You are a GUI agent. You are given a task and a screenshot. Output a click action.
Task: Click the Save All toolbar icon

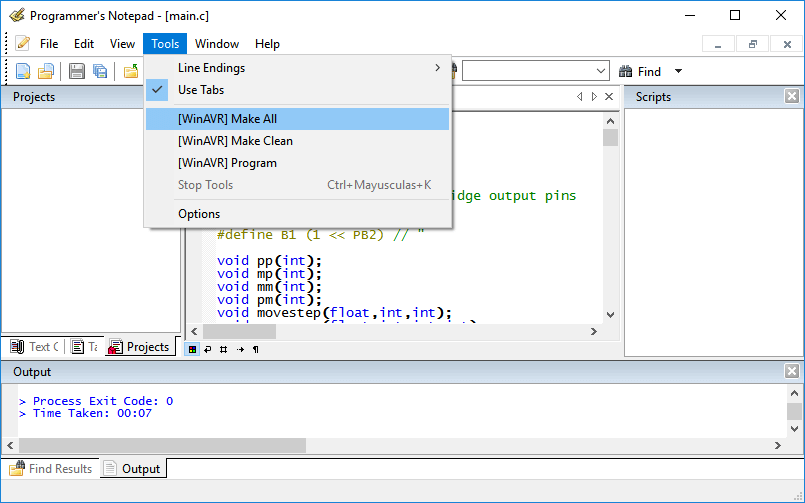pos(100,71)
